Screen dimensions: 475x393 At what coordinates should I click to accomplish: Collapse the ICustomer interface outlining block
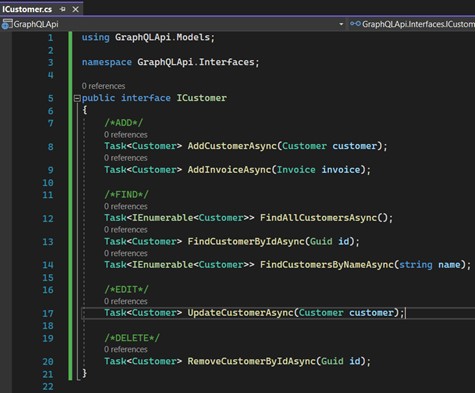point(77,98)
